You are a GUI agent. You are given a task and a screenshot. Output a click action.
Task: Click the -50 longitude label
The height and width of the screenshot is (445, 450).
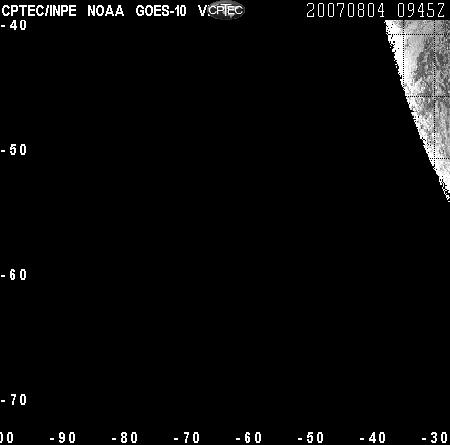point(311,438)
